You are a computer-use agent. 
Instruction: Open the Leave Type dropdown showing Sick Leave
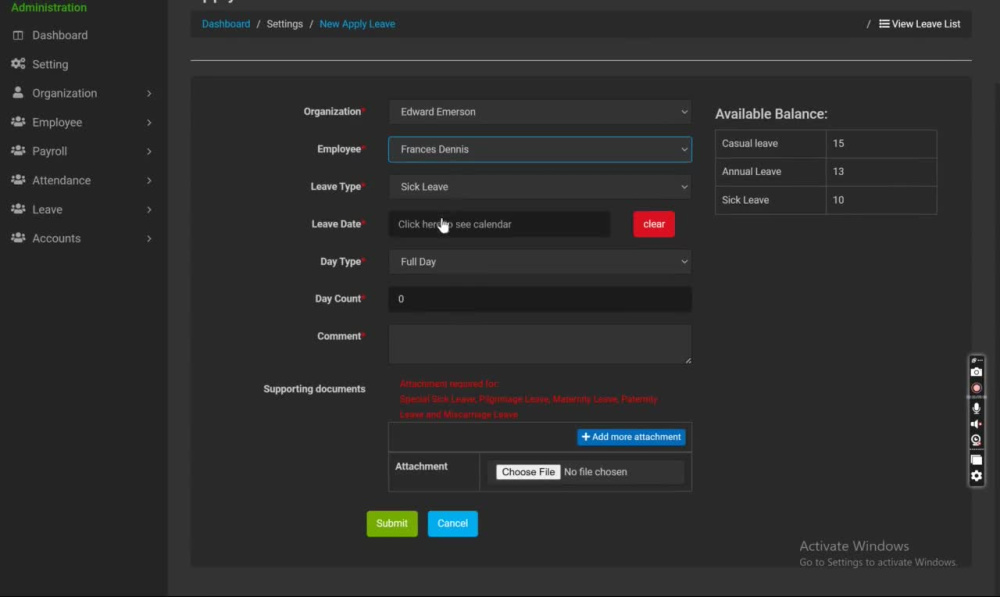(x=540, y=187)
